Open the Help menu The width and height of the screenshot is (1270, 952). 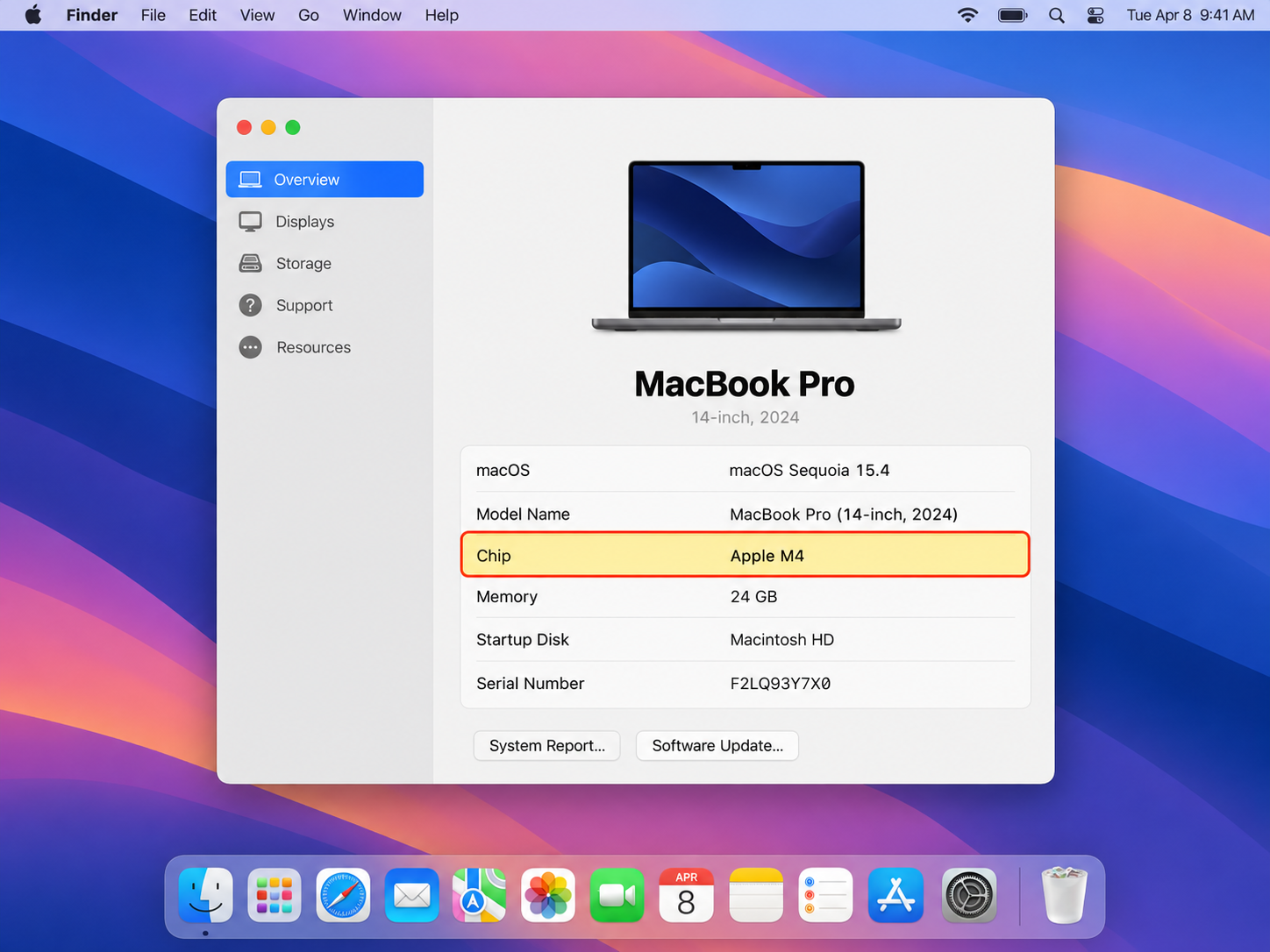click(442, 15)
